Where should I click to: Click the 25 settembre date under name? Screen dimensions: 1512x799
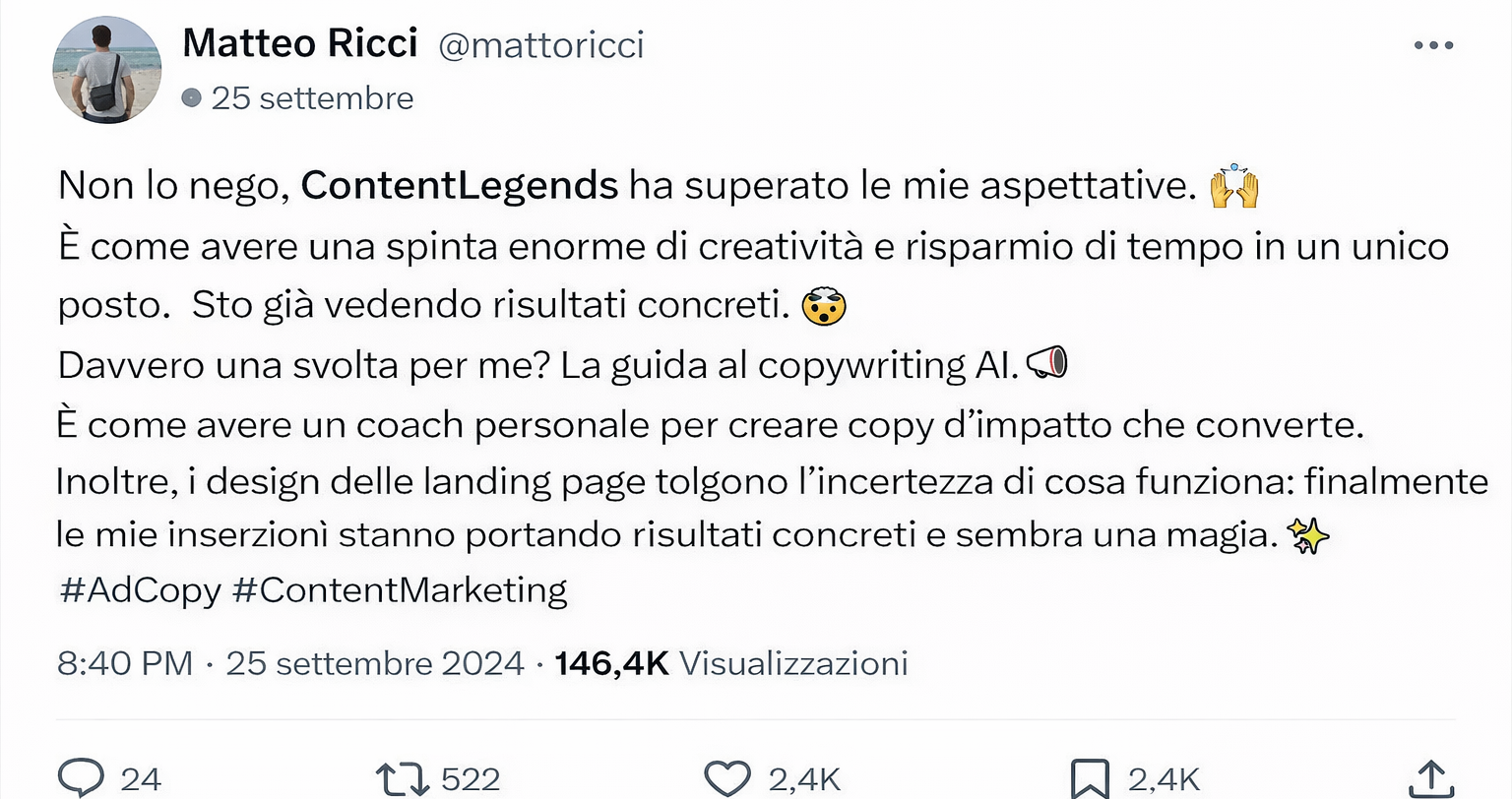click(312, 98)
